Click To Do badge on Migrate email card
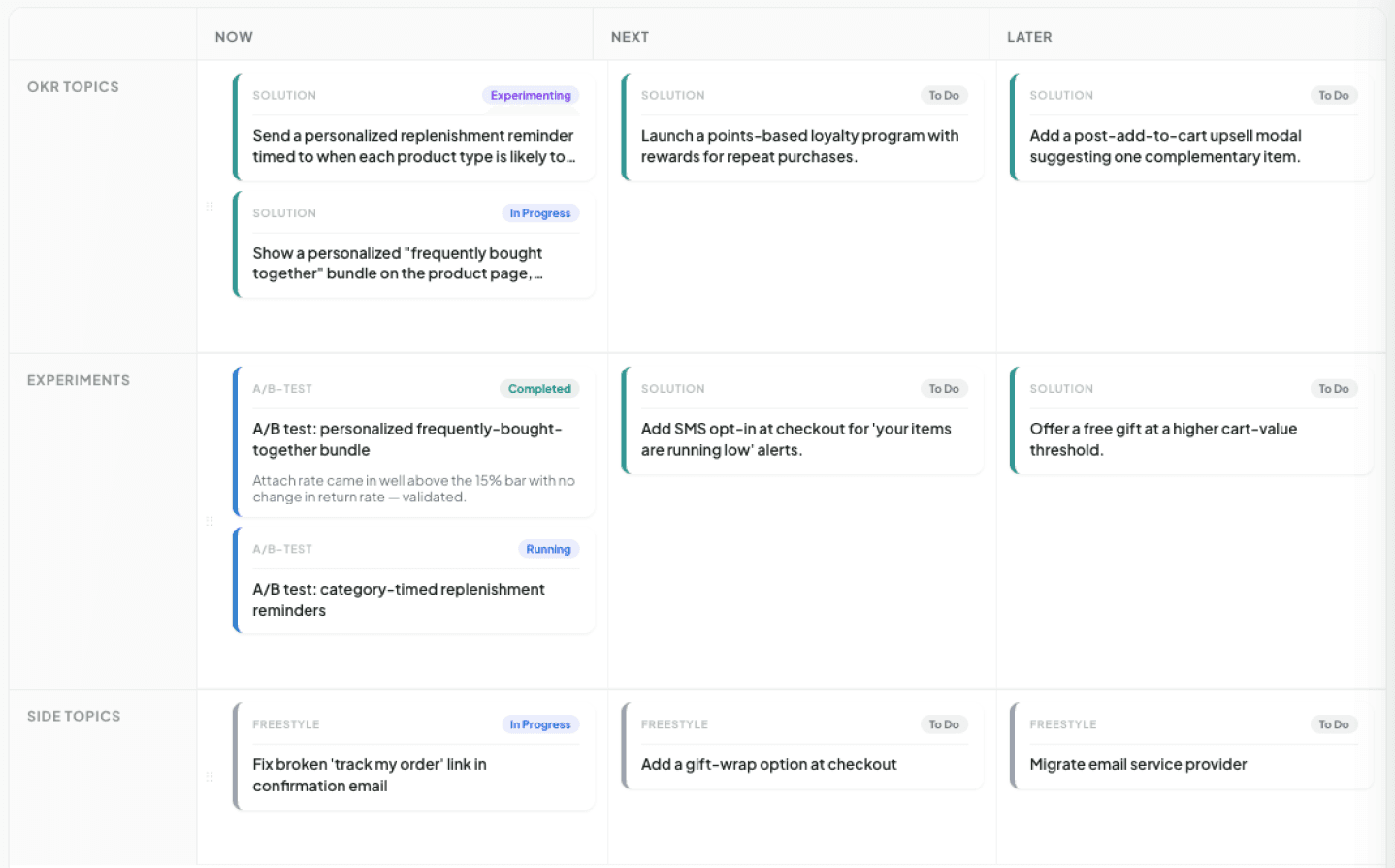Image resolution: width=1395 pixels, height=868 pixels. 1334,724
